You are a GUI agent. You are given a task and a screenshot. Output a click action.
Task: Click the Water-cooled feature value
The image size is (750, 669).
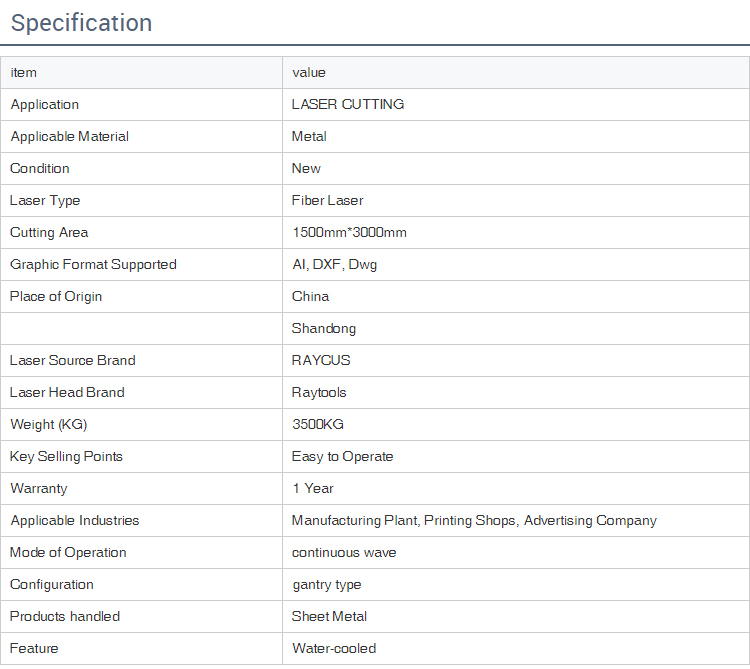pyautogui.click(x=334, y=649)
